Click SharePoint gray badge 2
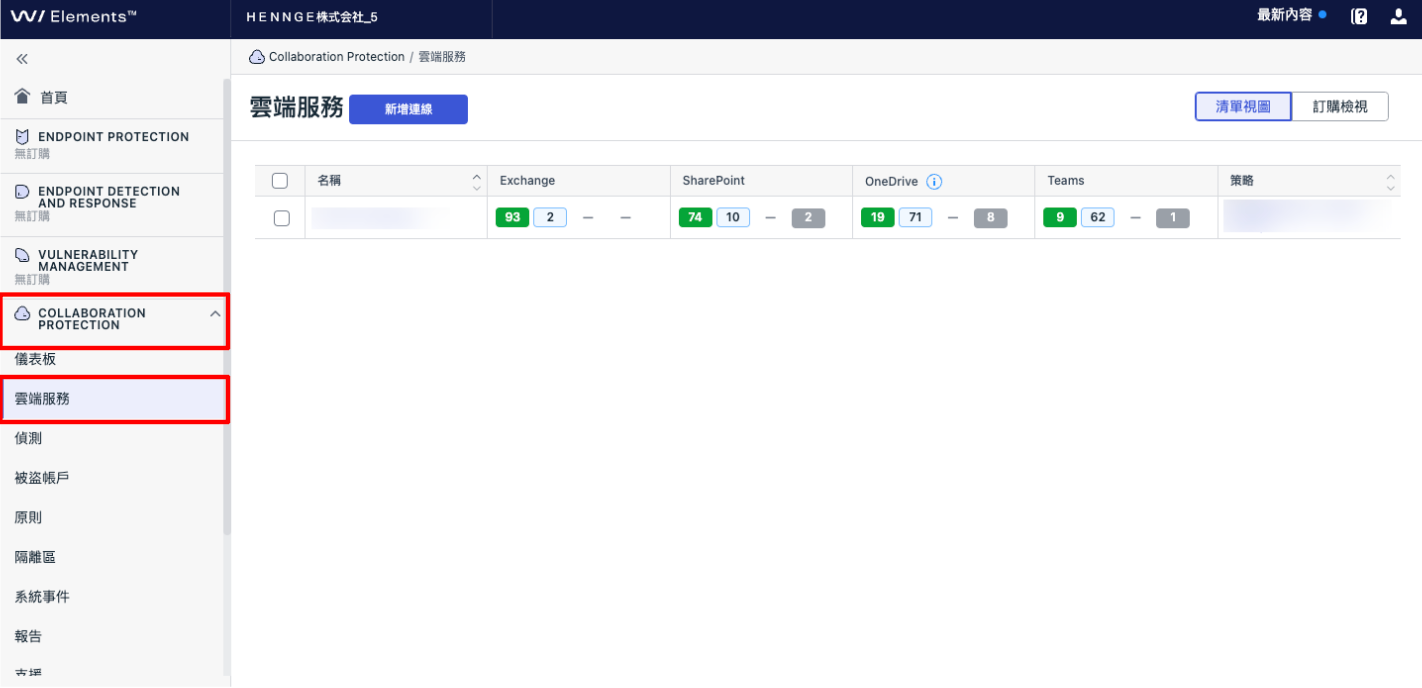The width and height of the screenshot is (1422, 688). tap(808, 218)
